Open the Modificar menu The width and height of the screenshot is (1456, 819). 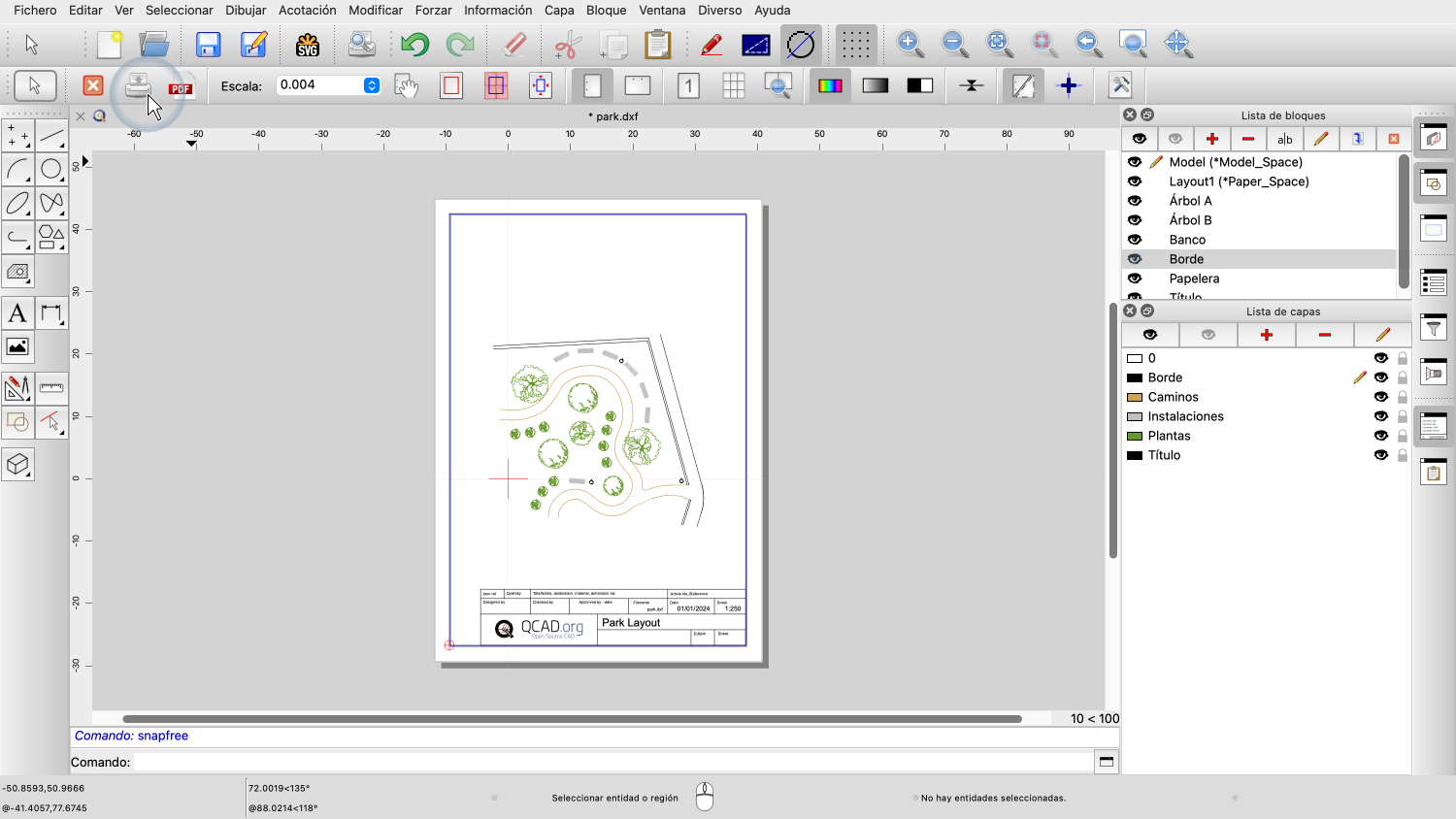pos(376,10)
